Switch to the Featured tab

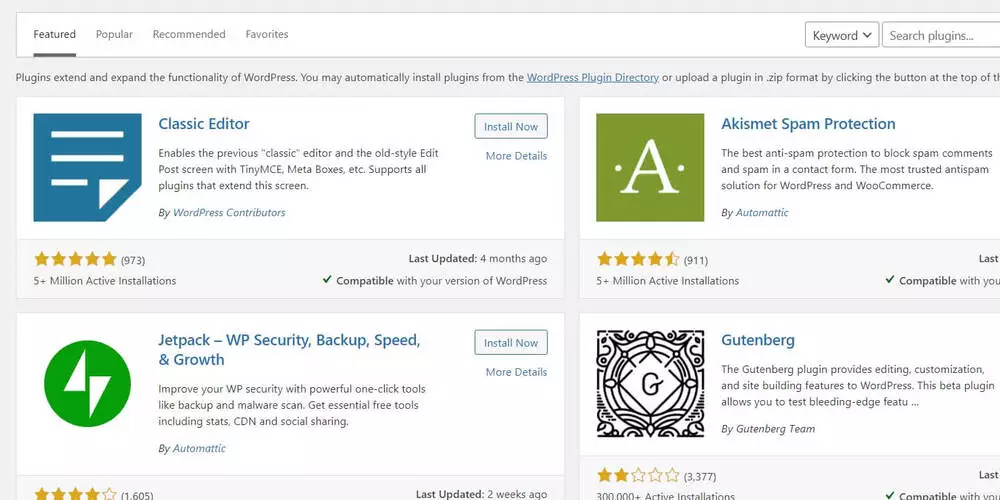54,34
